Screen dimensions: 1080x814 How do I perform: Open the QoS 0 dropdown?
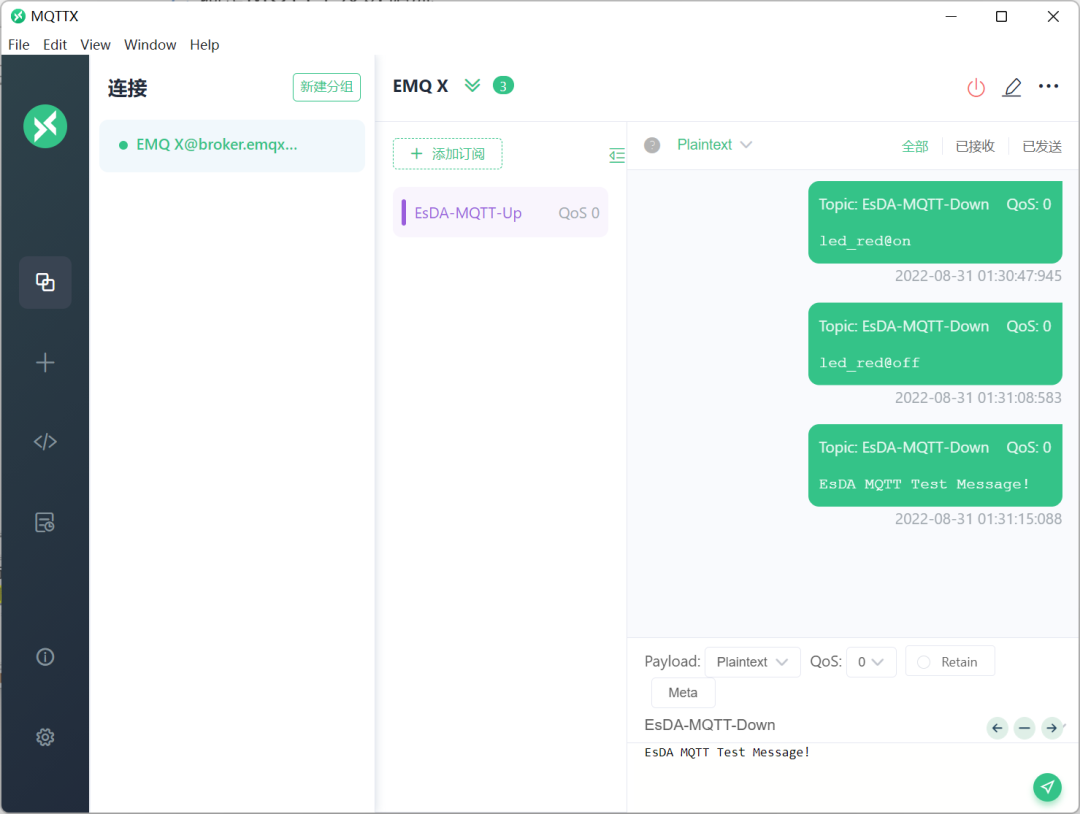pyautogui.click(x=871, y=662)
